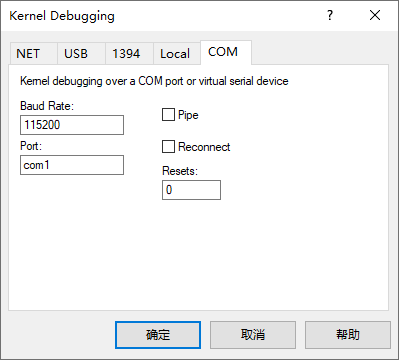
Task: Focus the Baud Rate field showing 115200
Action: pyautogui.click(x=72, y=125)
